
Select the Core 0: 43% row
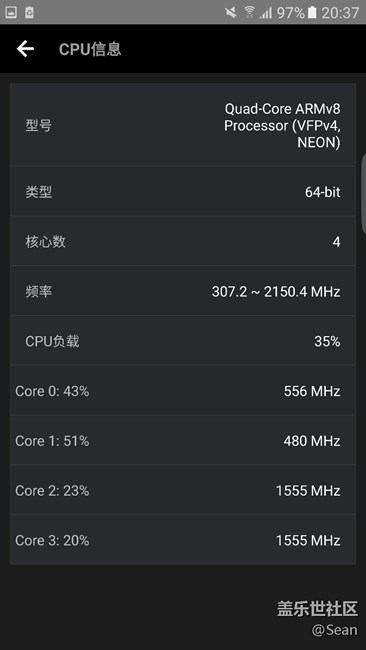(x=183, y=391)
